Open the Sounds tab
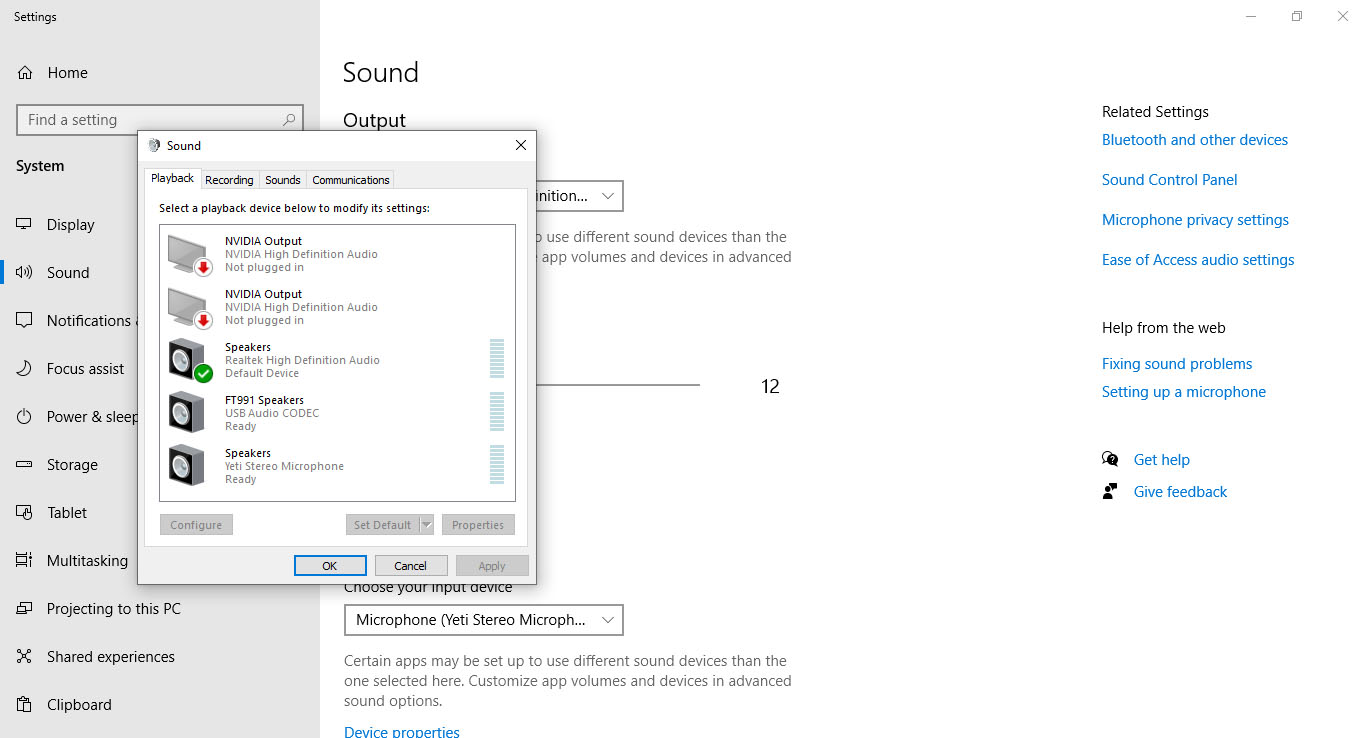This screenshot has width=1366, height=738. click(283, 180)
